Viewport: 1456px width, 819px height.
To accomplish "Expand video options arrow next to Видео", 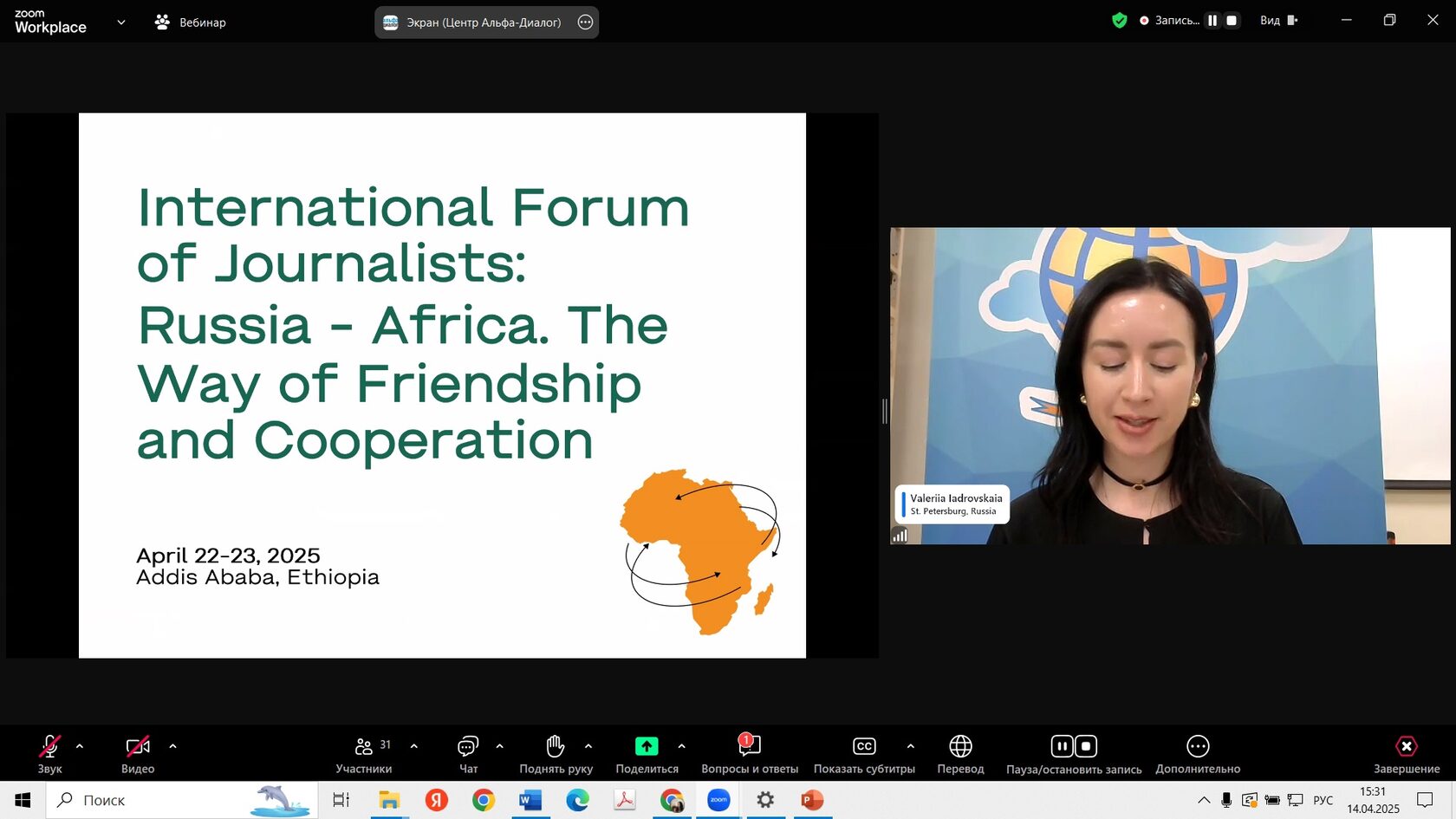I will pos(172,746).
